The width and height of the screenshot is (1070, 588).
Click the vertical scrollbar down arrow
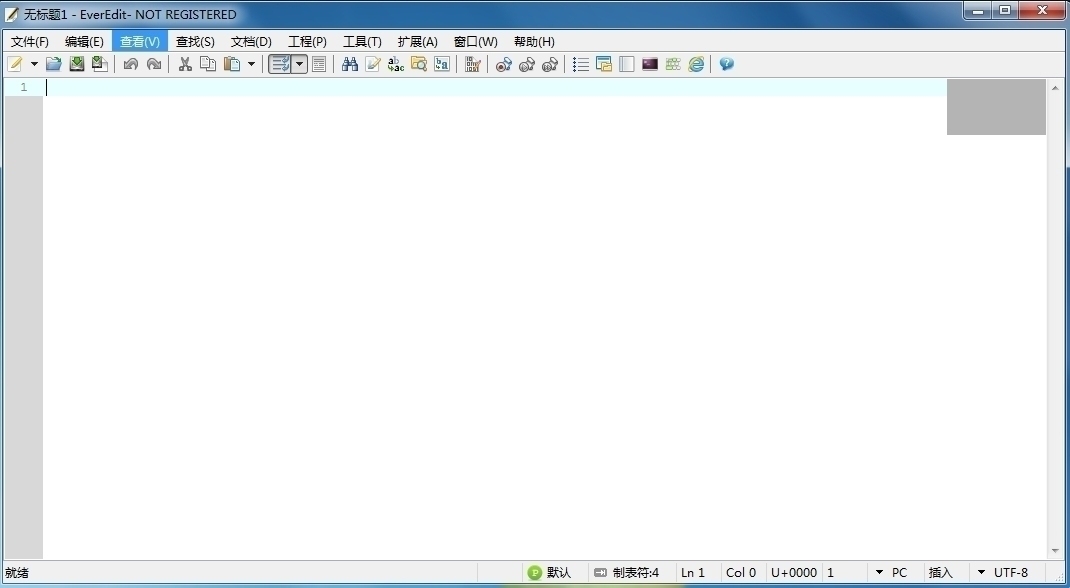point(1055,551)
